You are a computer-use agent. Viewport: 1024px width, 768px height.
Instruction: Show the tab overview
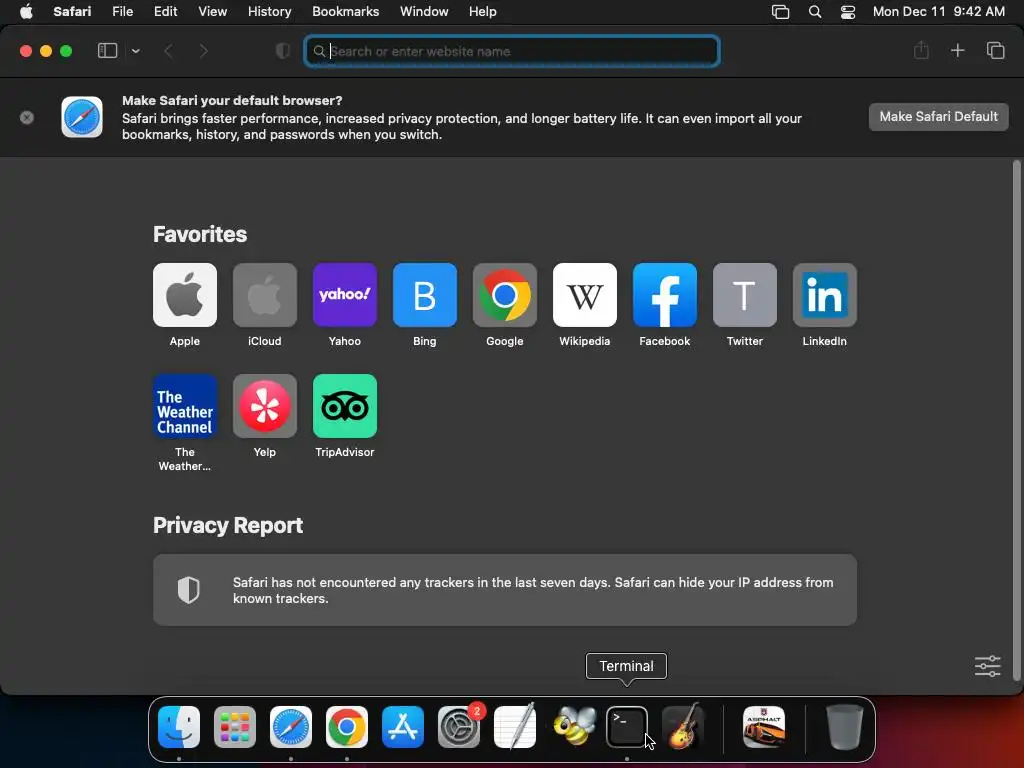995,50
